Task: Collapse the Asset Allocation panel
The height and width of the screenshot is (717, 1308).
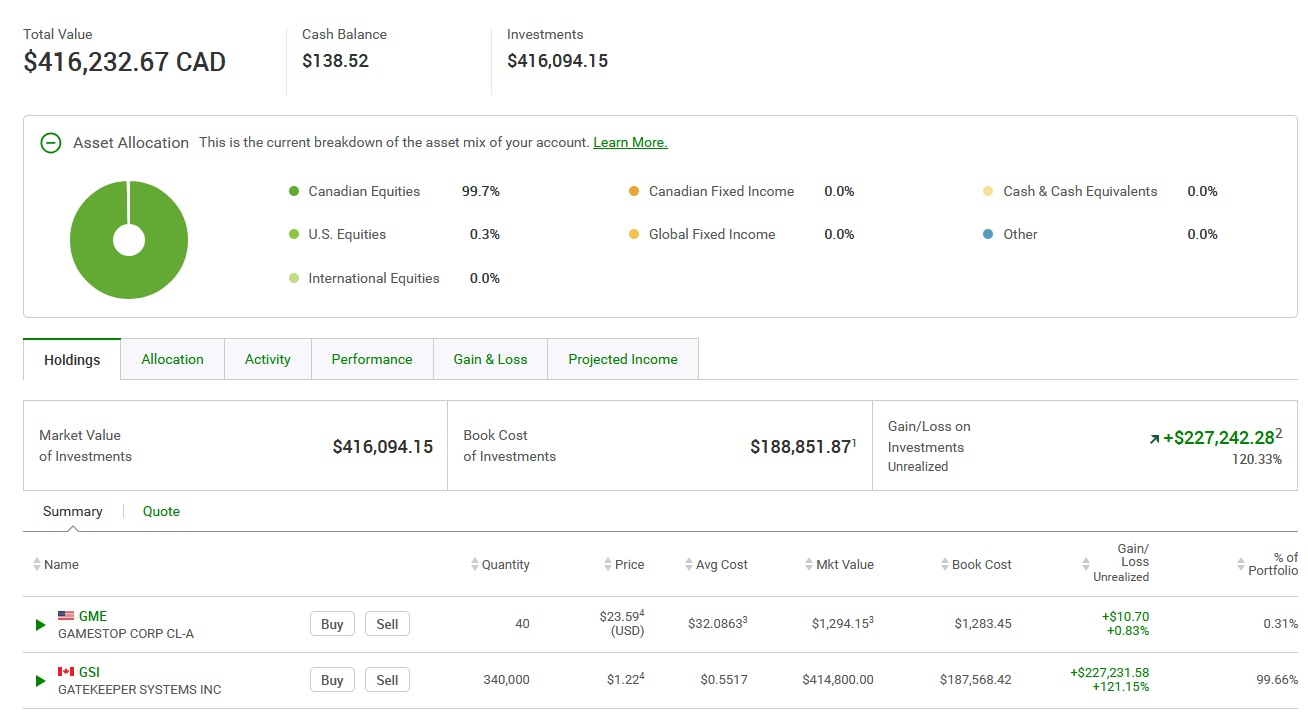Action: pos(51,143)
